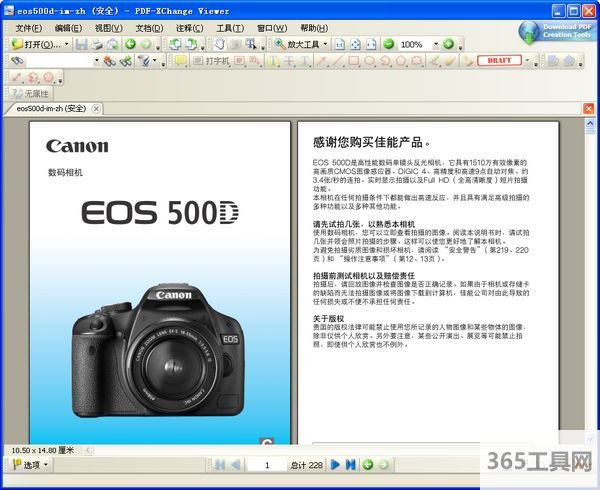Open the File menu
This screenshot has width=600, height=490.
(29, 28)
